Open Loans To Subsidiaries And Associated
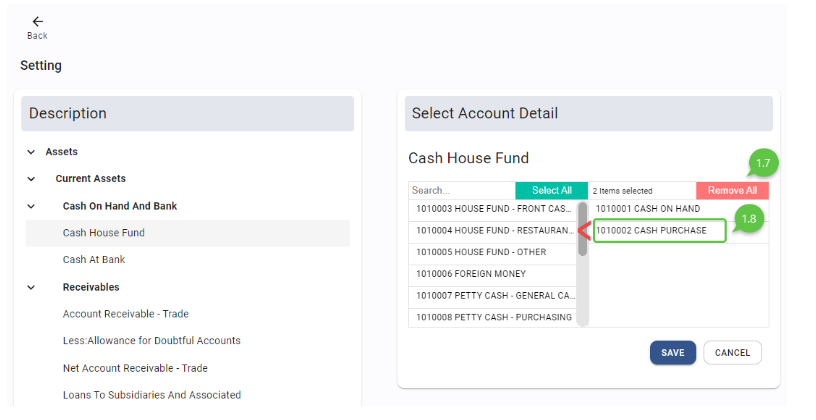The height and width of the screenshot is (420, 816). (151, 395)
